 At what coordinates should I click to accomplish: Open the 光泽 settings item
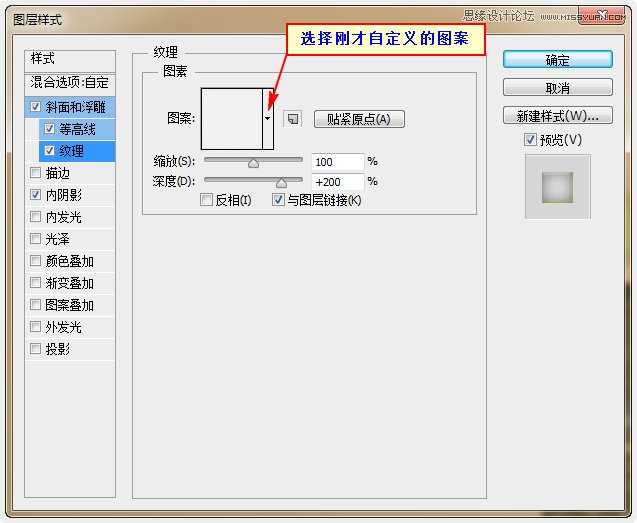click(x=58, y=239)
